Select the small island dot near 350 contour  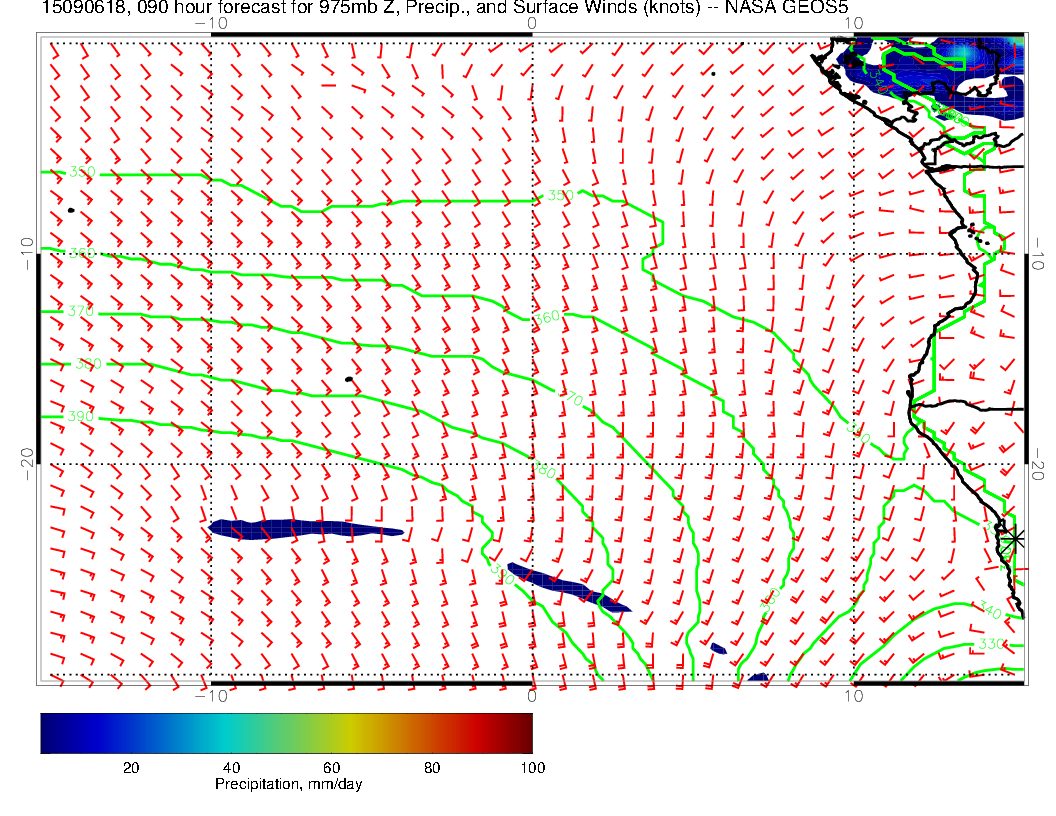click(71, 210)
